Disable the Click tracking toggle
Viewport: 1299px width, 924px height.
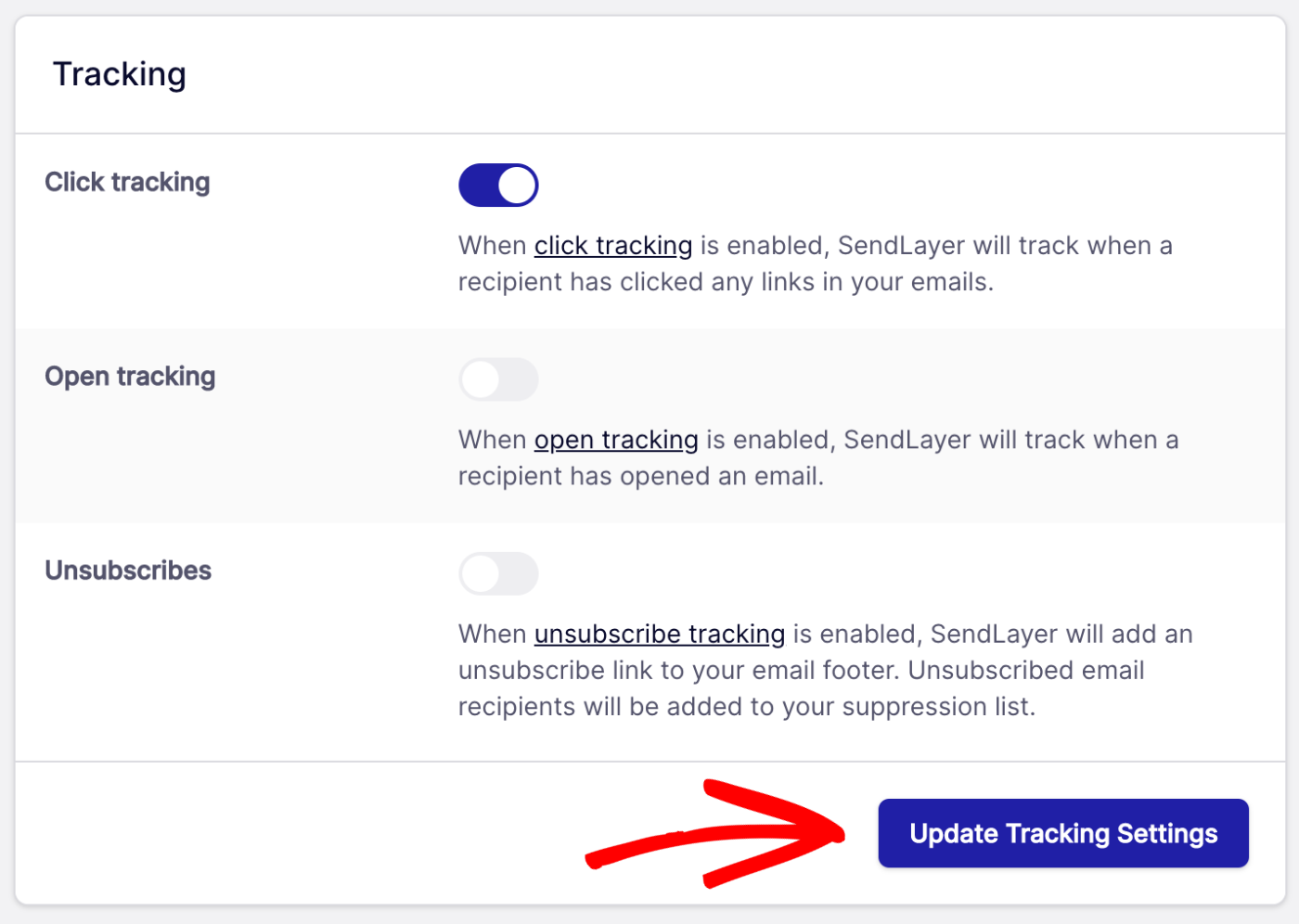click(498, 185)
